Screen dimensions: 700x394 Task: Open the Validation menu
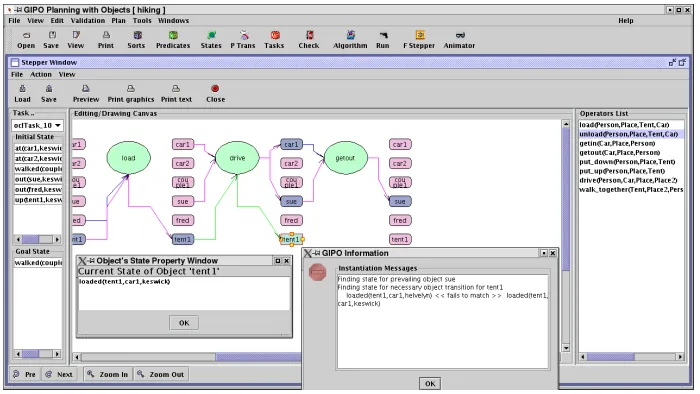click(x=88, y=21)
